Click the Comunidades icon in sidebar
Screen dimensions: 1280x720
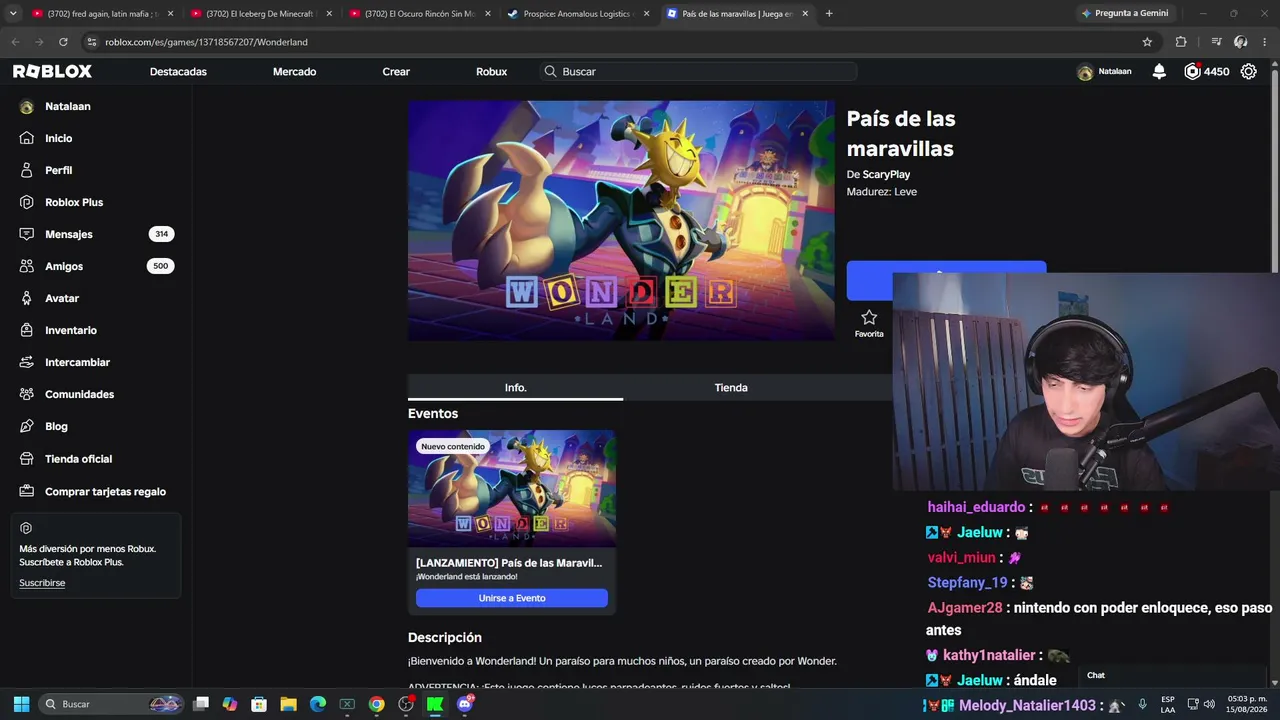27,394
